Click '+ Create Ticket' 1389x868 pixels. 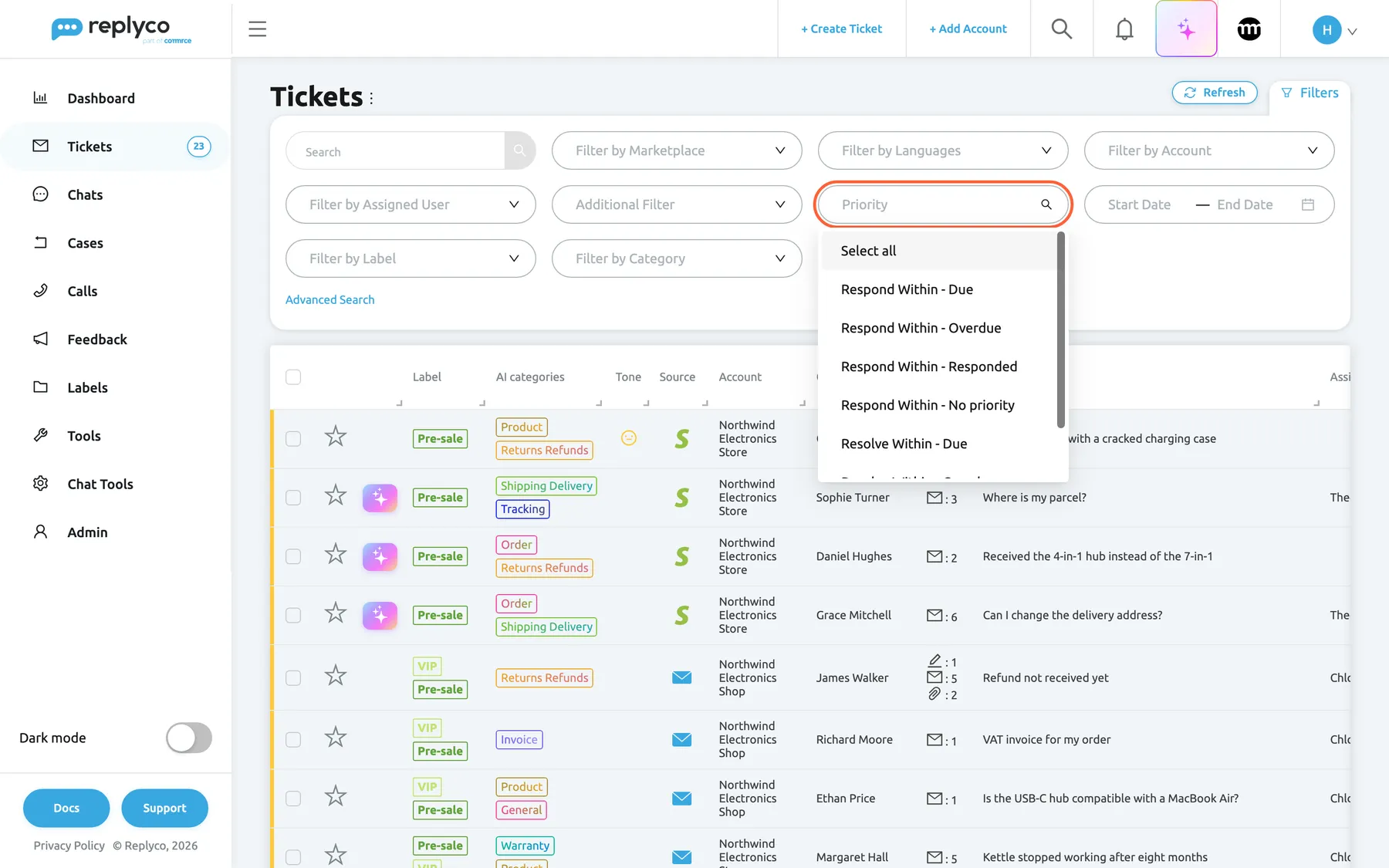pyautogui.click(x=841, y=29)
